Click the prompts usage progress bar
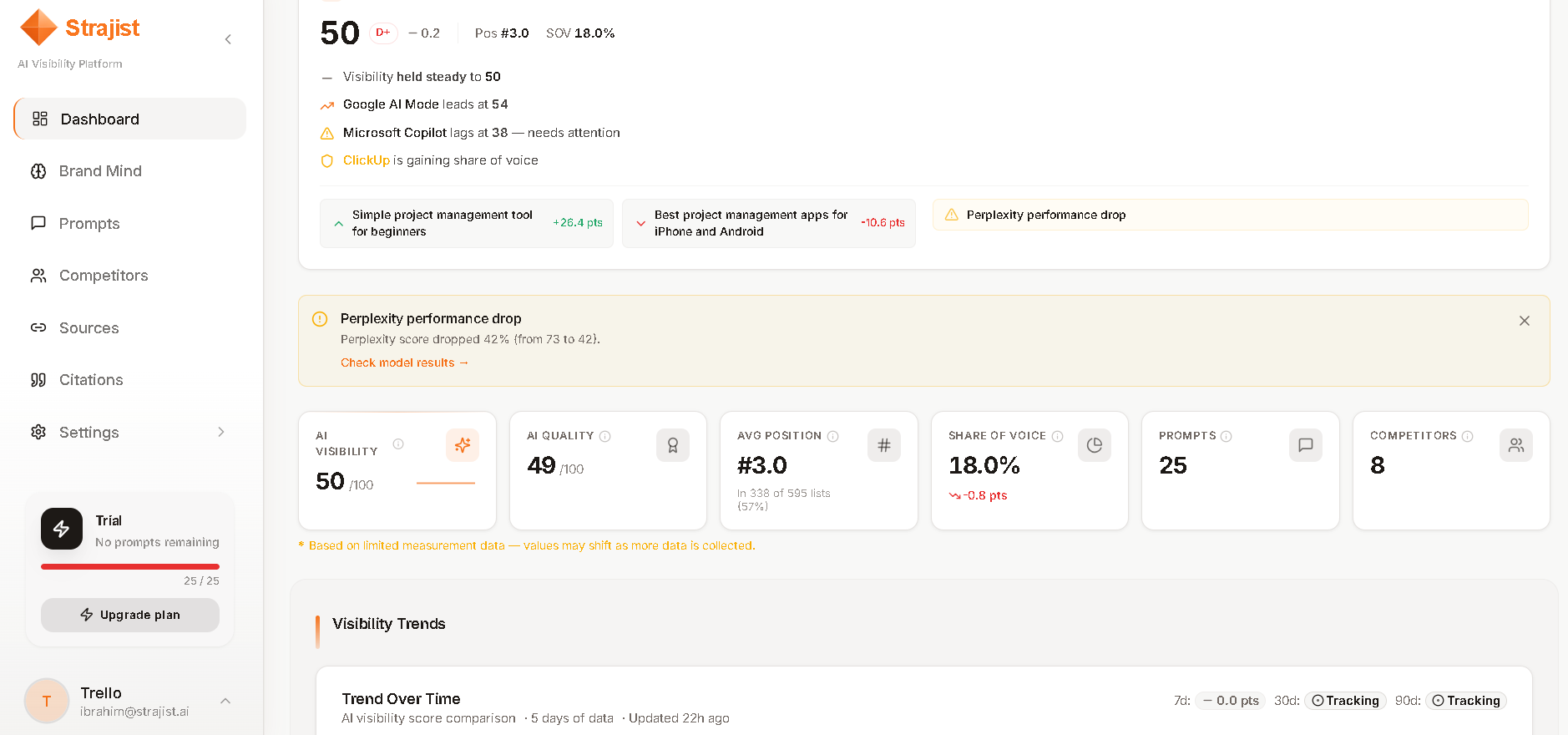This screenshot has height=735, width=1568. [x=130, y=566]
